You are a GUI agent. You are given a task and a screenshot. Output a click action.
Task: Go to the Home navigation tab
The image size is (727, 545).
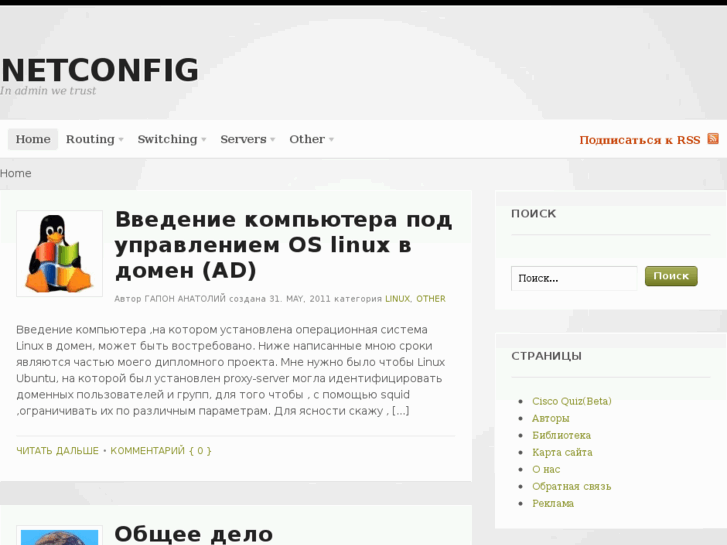click(33, 139)
